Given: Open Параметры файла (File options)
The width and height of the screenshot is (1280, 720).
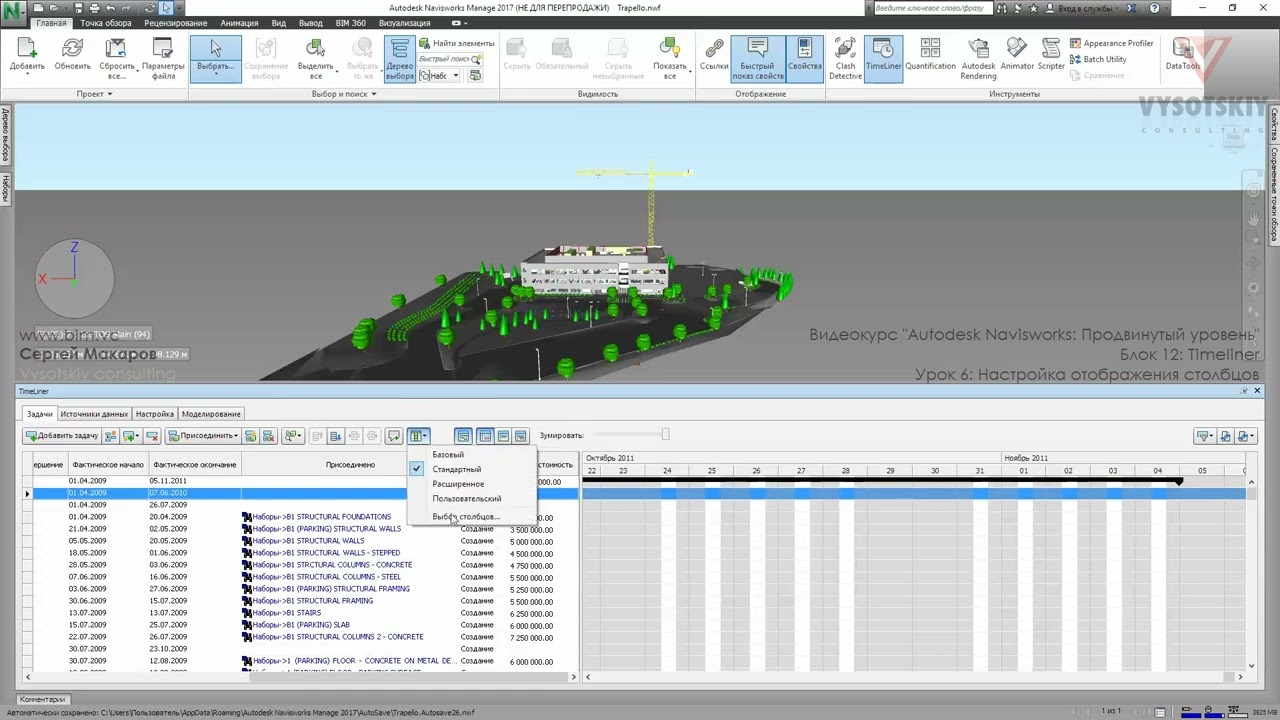Looking at the screenshot, I should click(162, 60).
